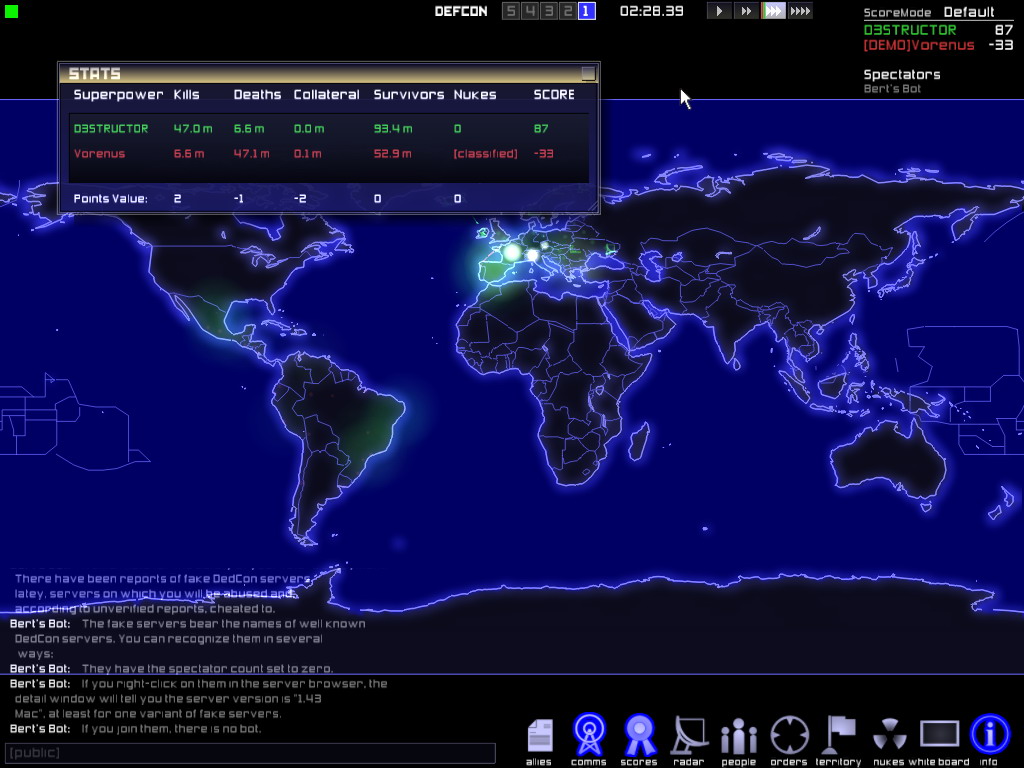Click D3STRUCTOR's survivors value 93.4 m
1024x768 pixels.
pyautogui.click(x=392, y=129)
